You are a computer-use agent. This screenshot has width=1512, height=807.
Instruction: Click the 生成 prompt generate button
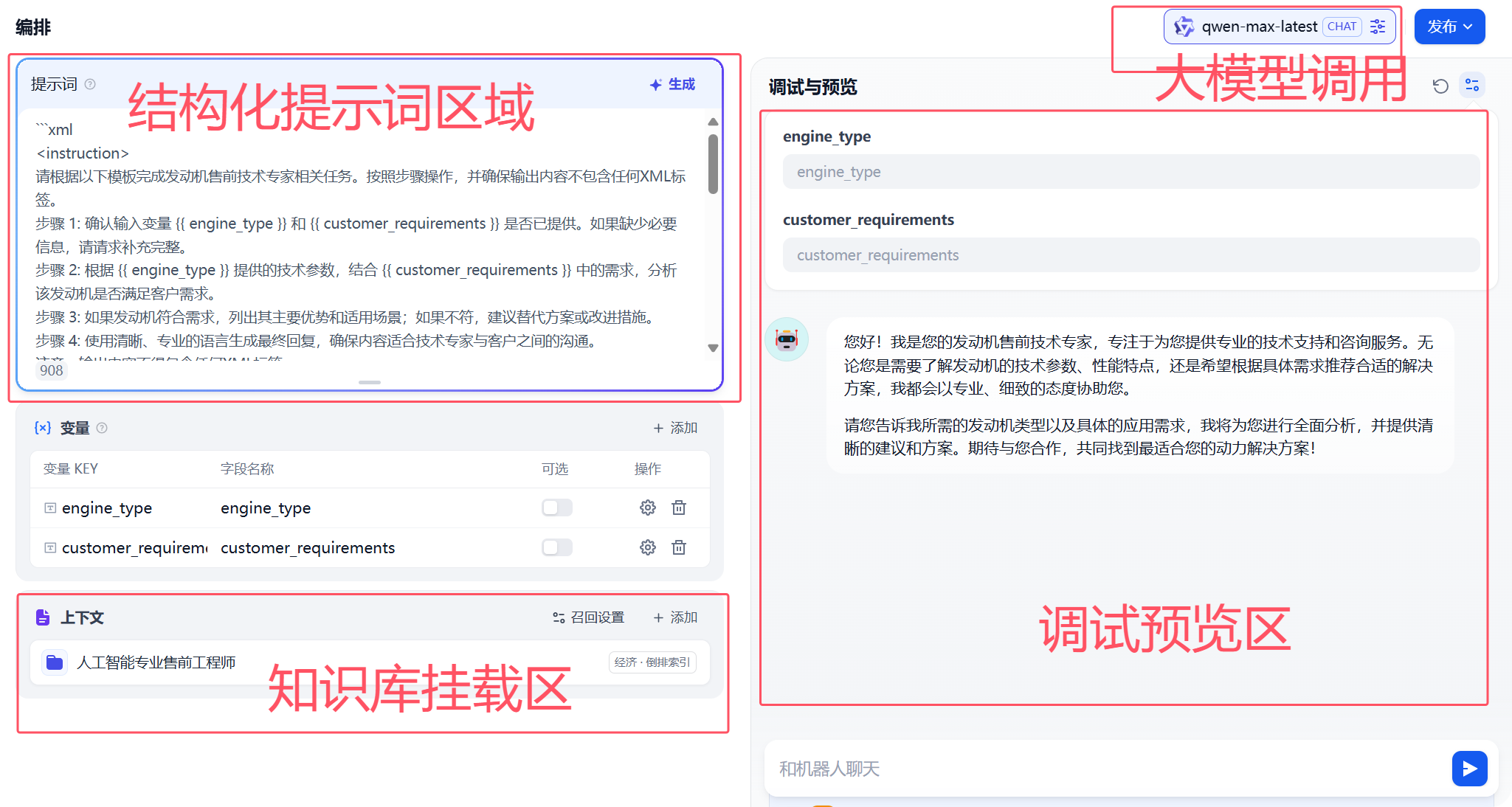tap(672, 84)
